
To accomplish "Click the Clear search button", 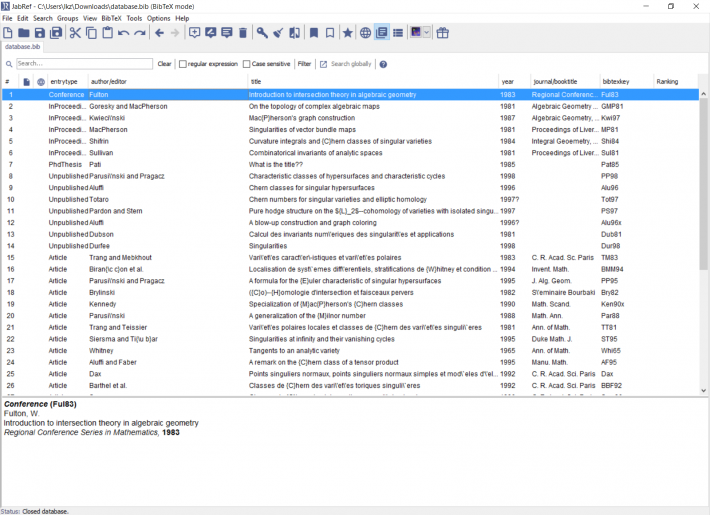I will coord(164,64).
